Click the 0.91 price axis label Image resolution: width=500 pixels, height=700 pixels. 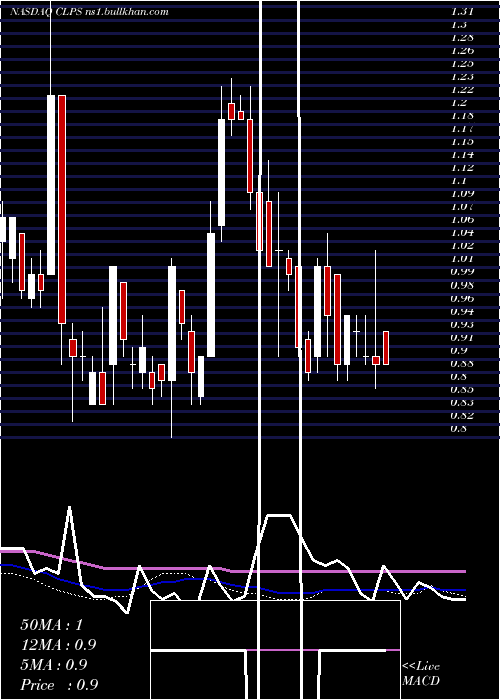(x=462, y=338)
